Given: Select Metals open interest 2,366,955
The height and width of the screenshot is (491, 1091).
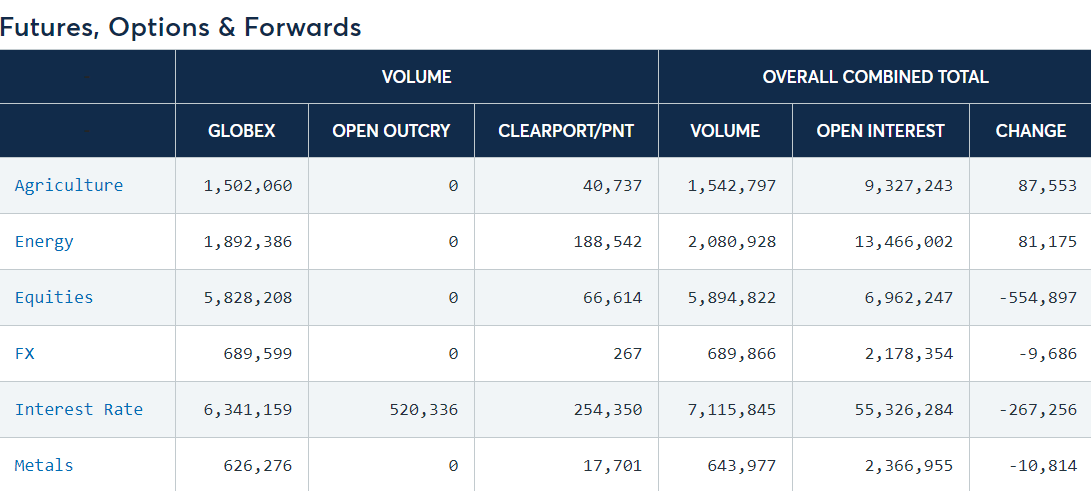Looking at the screenshot, I should pos(909,466).
